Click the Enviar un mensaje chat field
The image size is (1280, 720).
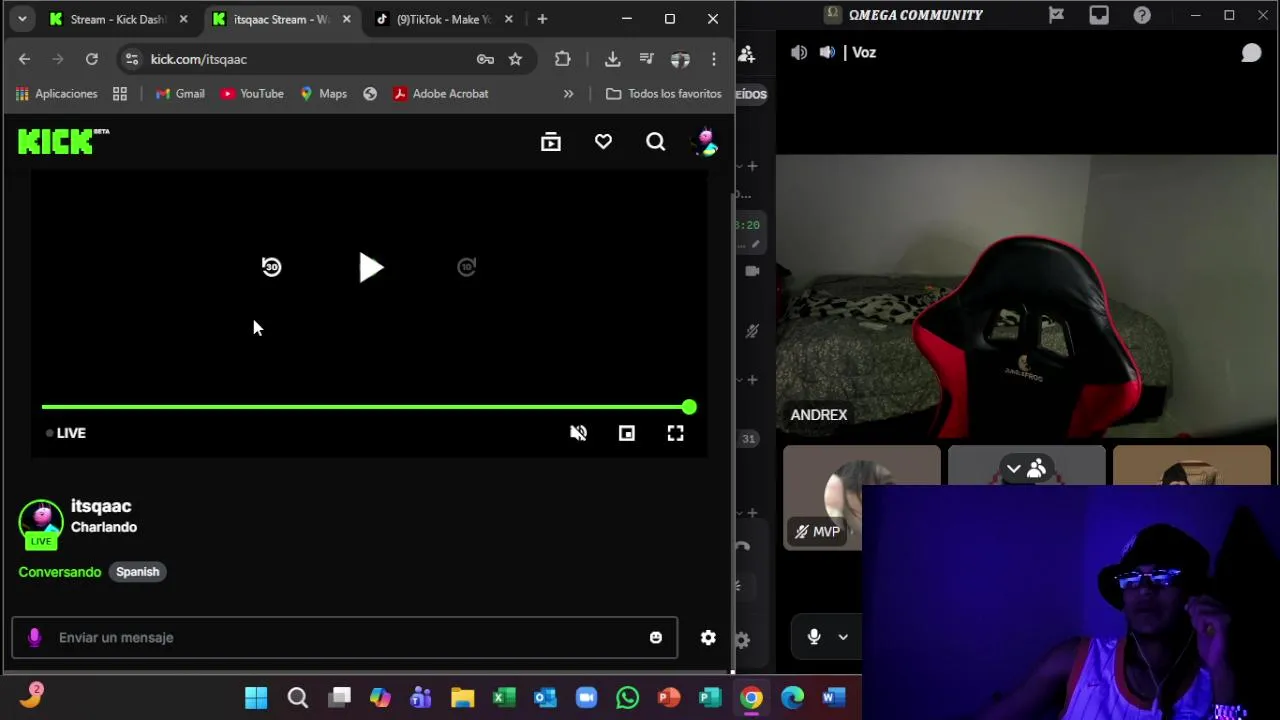point(345,637)
